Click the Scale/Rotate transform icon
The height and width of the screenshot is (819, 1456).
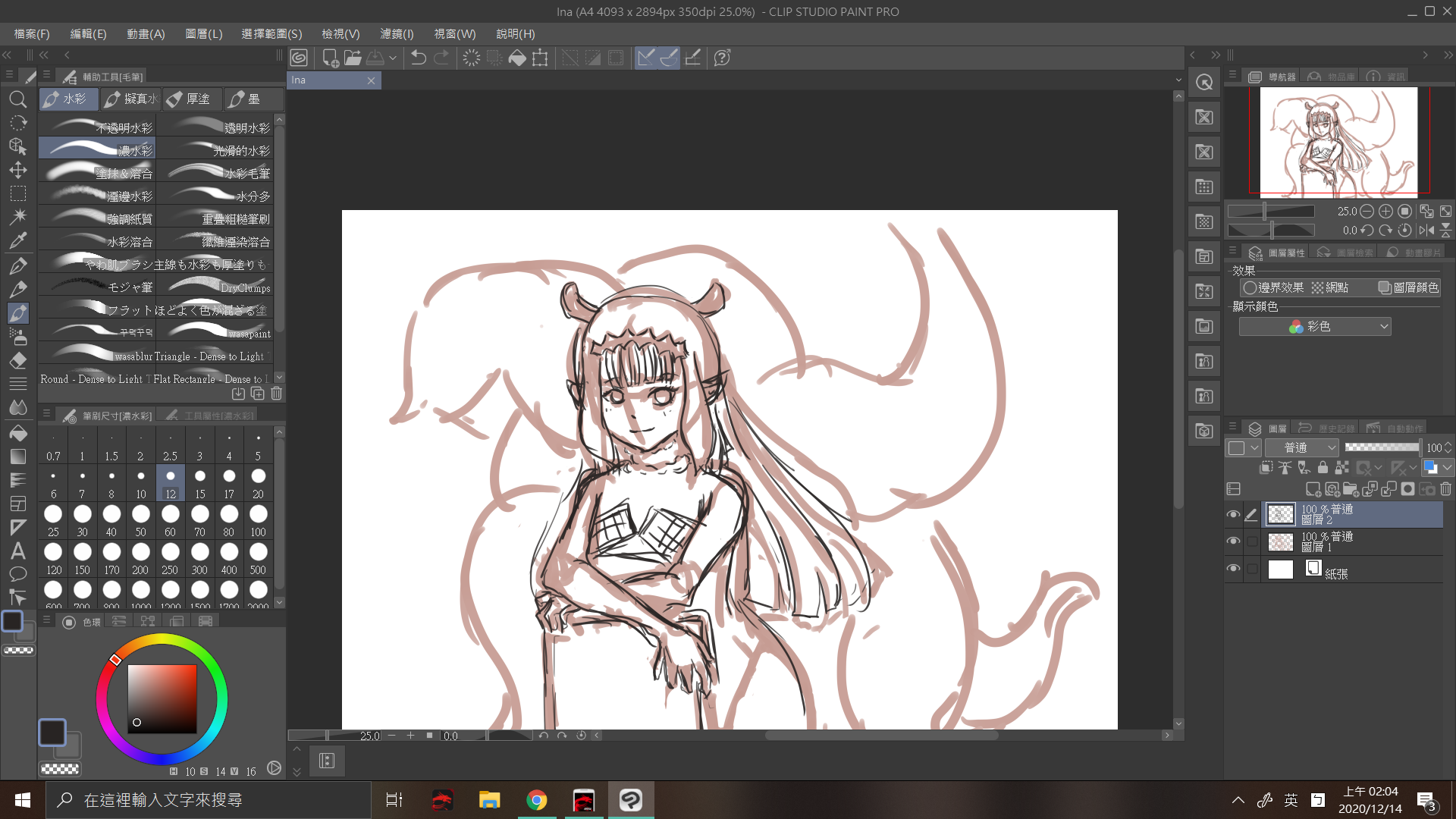click(x=540, y=58)
